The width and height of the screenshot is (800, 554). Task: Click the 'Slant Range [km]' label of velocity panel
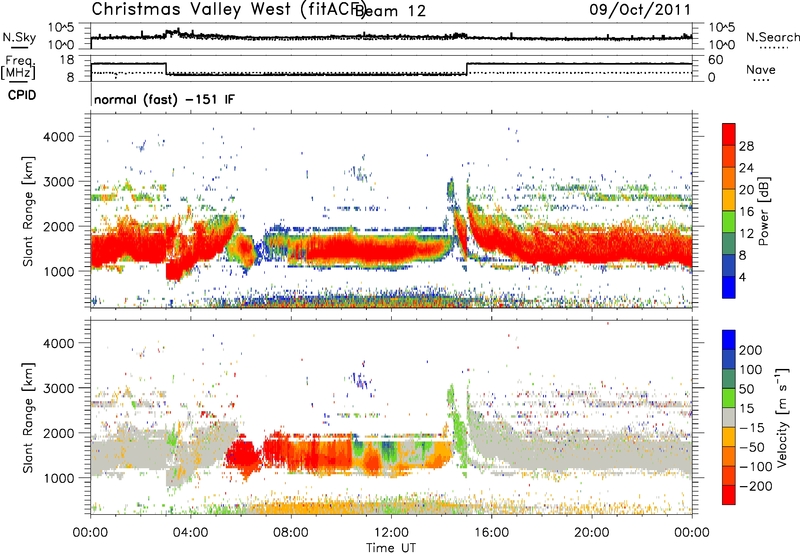[x=28, y=418]
